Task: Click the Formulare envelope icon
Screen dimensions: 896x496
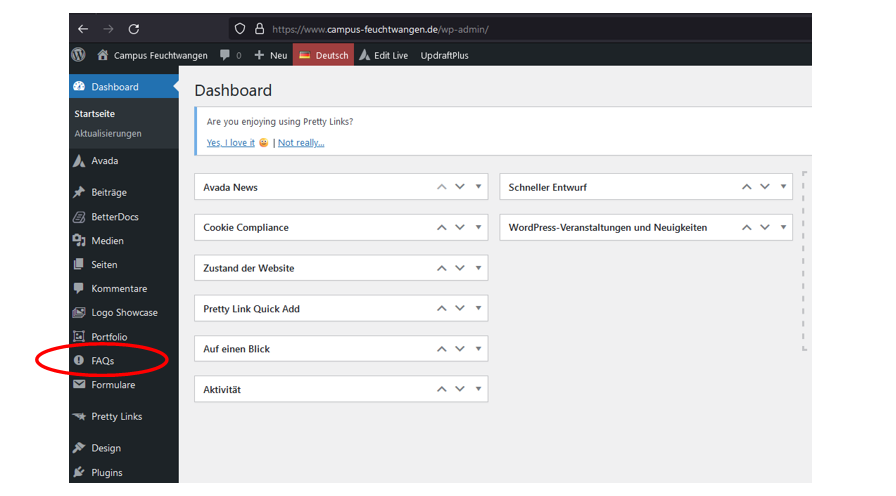Action: 79,385
